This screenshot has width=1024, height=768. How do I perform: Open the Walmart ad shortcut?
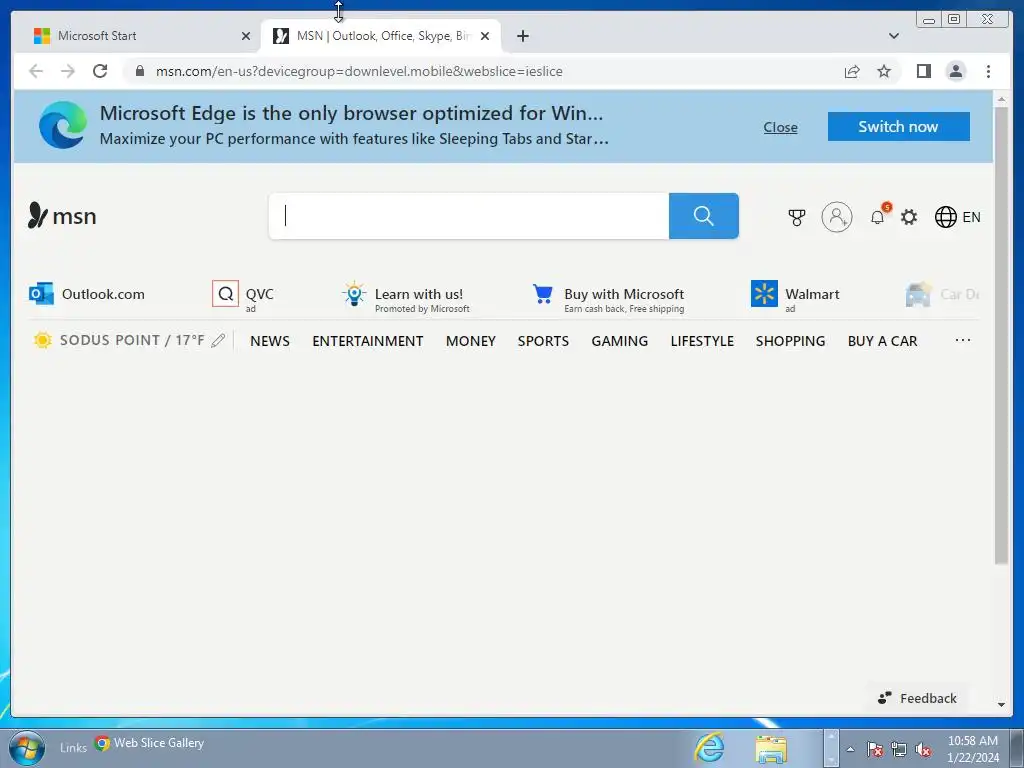point(795,296)
